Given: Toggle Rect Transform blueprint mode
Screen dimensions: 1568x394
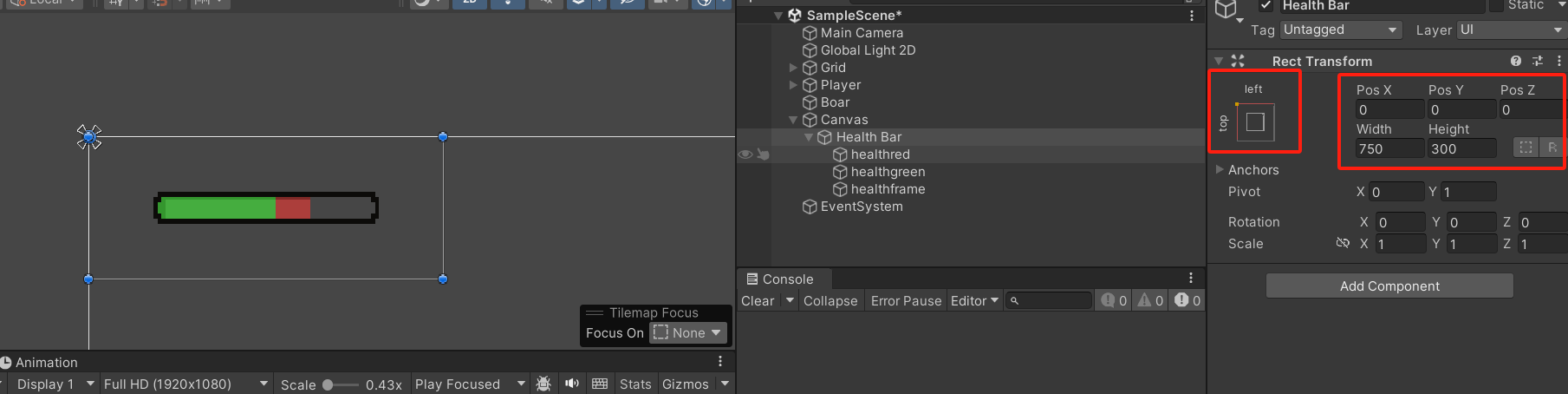Looking at the screenshot, I should [x=1526, y=148].
